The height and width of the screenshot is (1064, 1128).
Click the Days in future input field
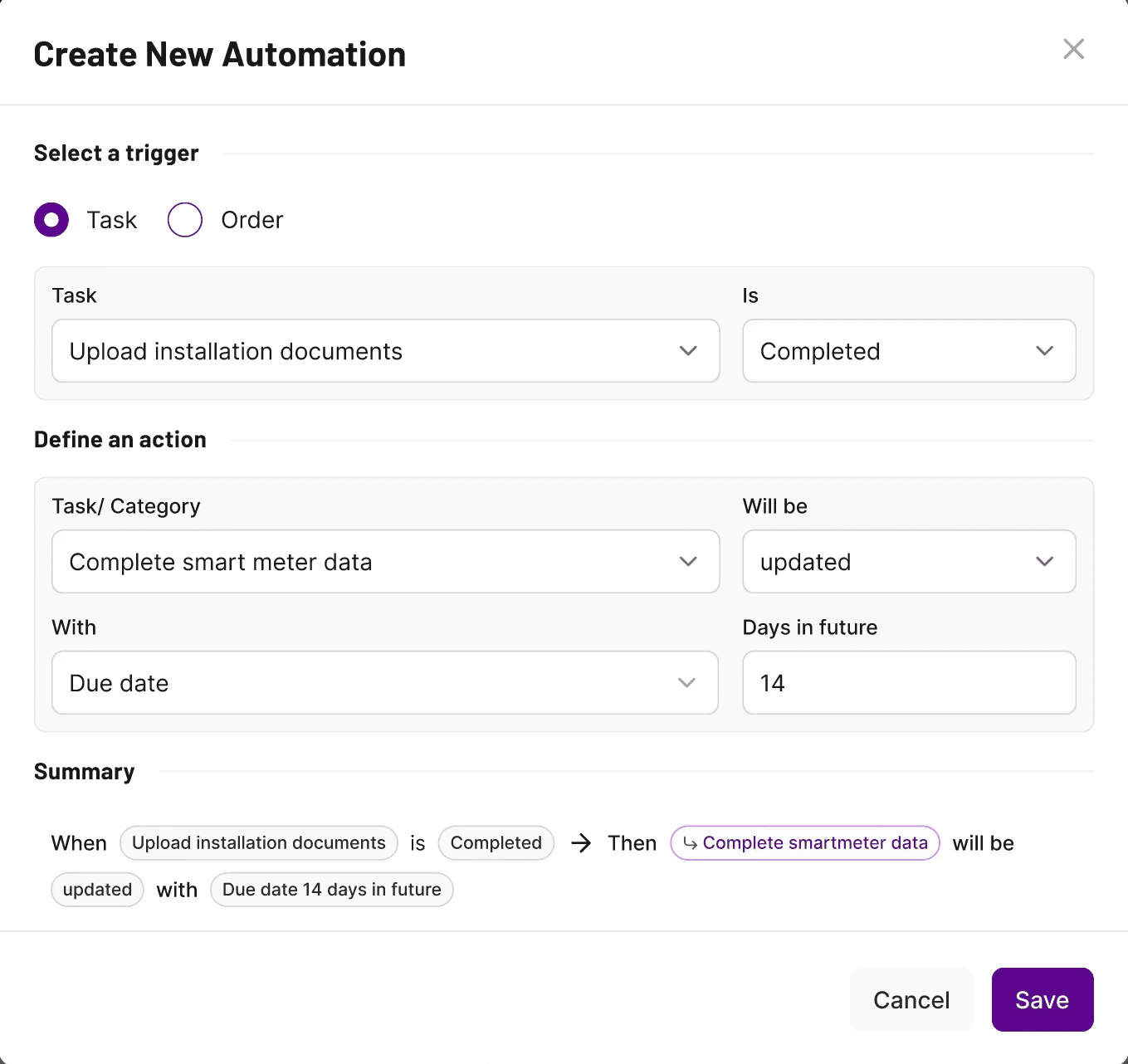[x=909, y=683]
